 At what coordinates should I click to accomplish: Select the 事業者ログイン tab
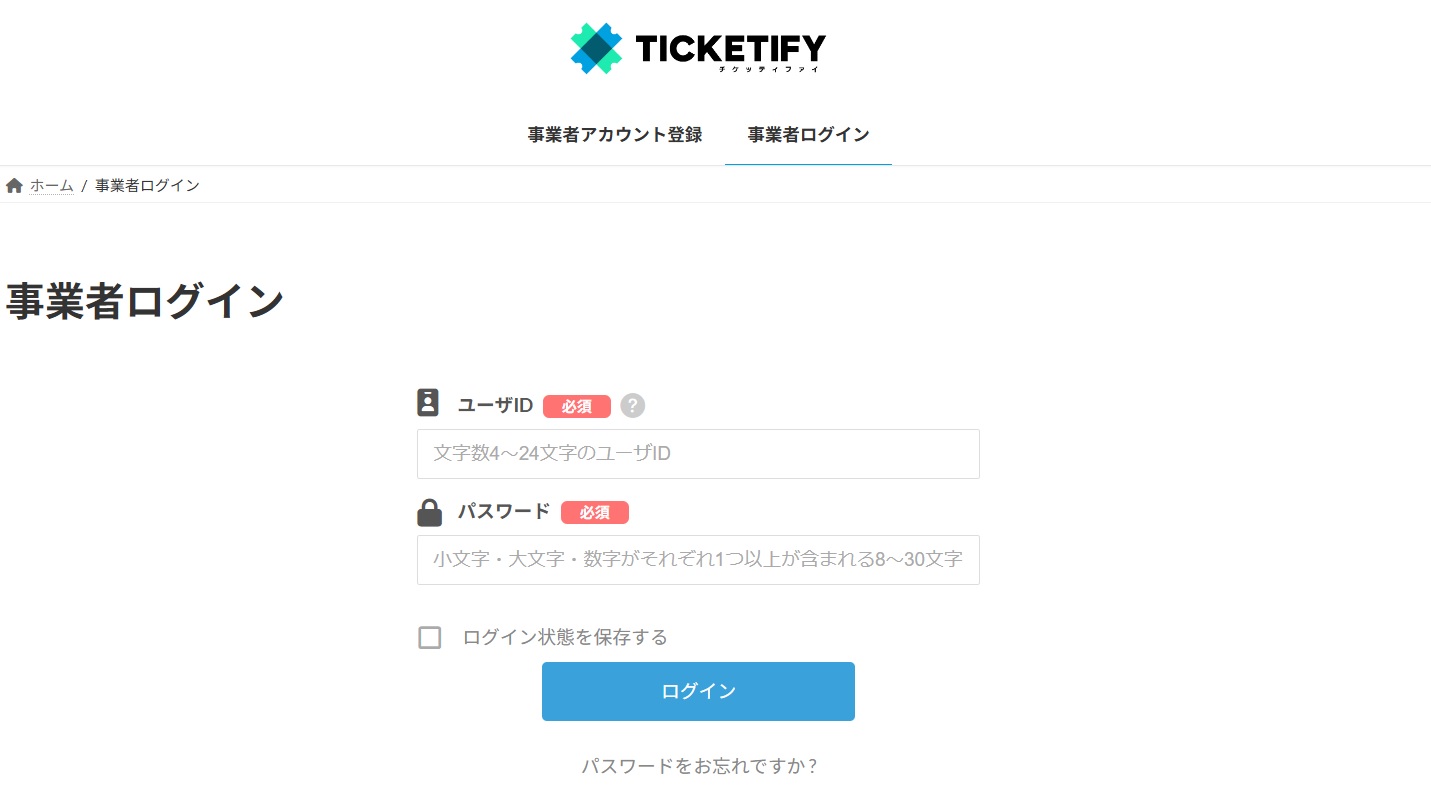(808, 135)
